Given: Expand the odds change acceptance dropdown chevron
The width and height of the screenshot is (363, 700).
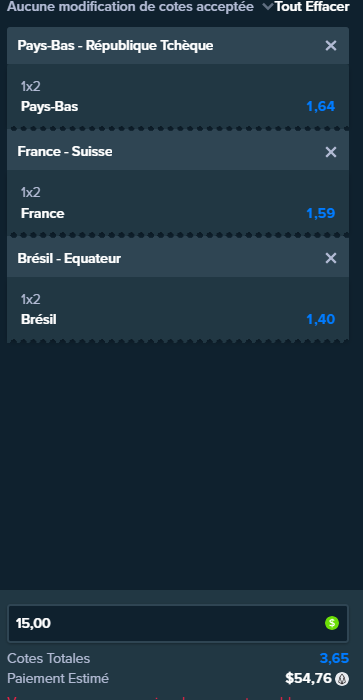Looking at the screenshot, I should tap(267, 6).
